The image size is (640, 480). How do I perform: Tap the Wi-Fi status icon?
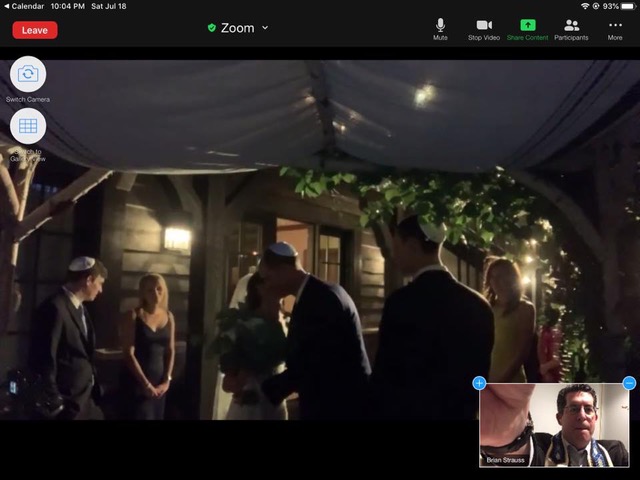coord(585,6)
